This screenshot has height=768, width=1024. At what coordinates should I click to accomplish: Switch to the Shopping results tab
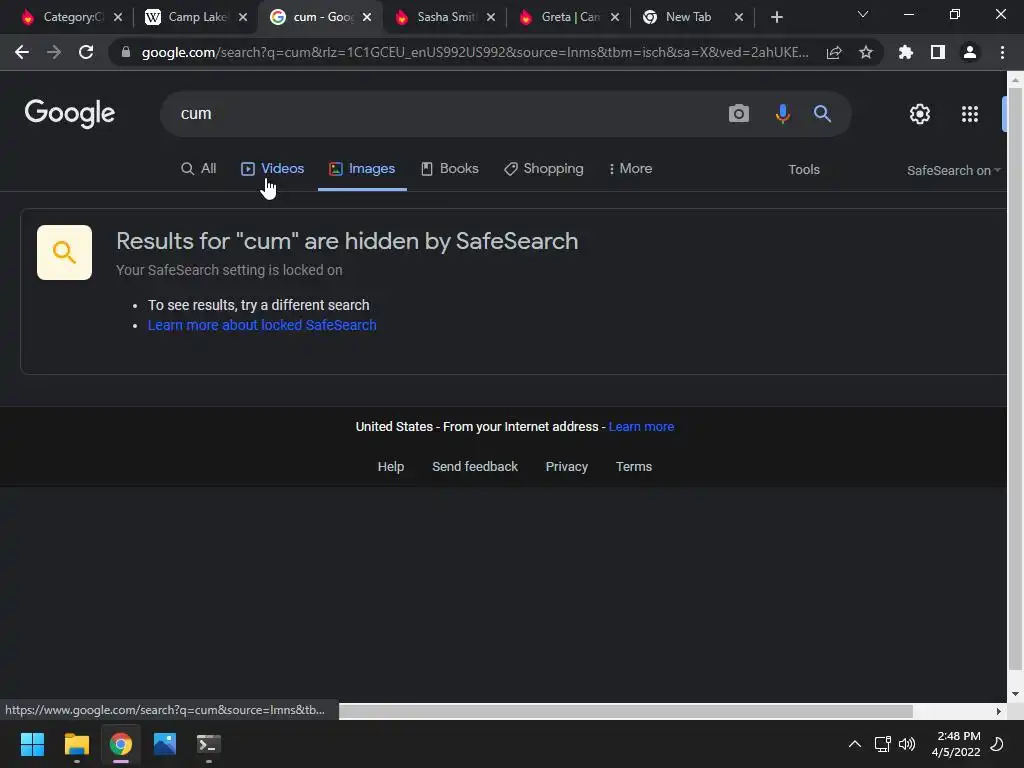(x=543, y=168)
